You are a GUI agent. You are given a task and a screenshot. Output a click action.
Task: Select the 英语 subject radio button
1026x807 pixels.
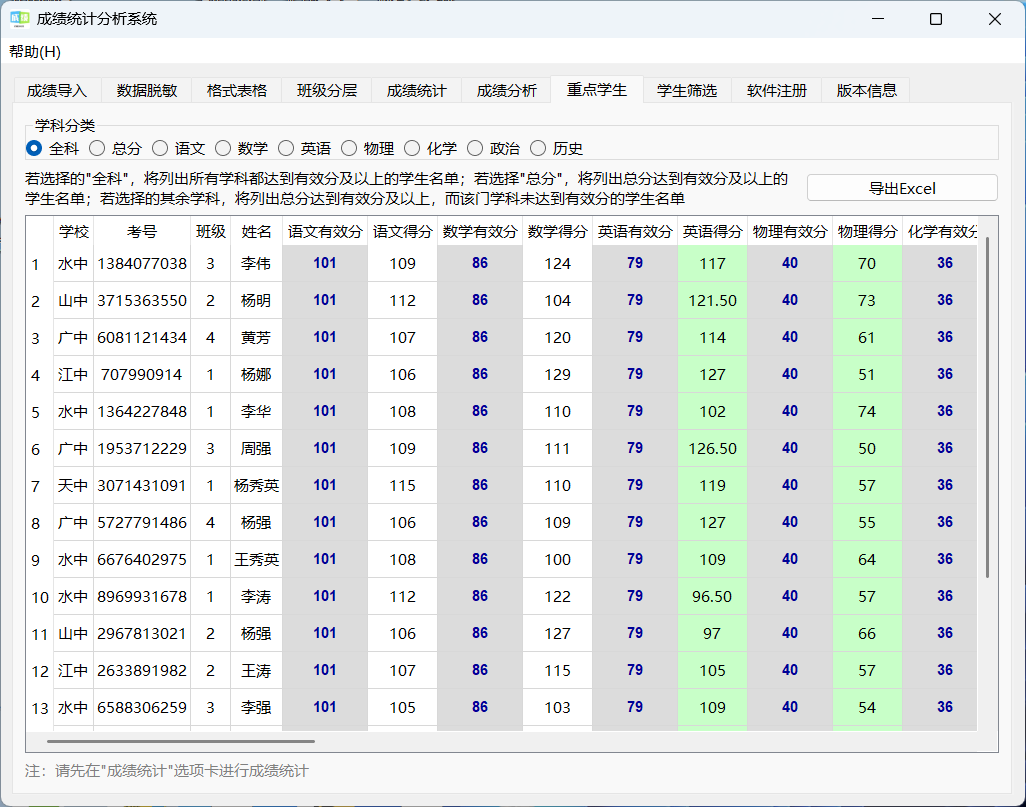pos(286,148)
